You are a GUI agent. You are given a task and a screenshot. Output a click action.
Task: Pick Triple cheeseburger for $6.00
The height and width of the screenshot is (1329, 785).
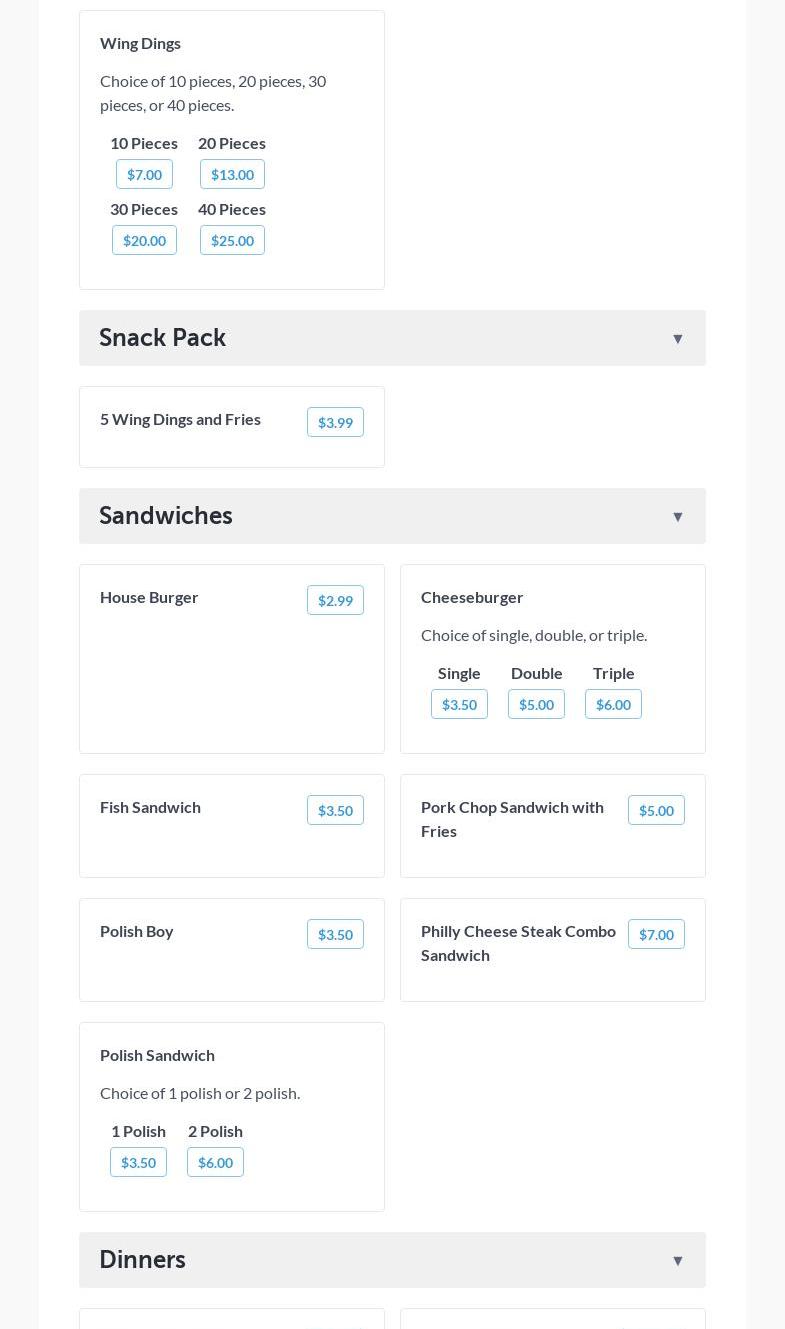(x=613, y=704)
